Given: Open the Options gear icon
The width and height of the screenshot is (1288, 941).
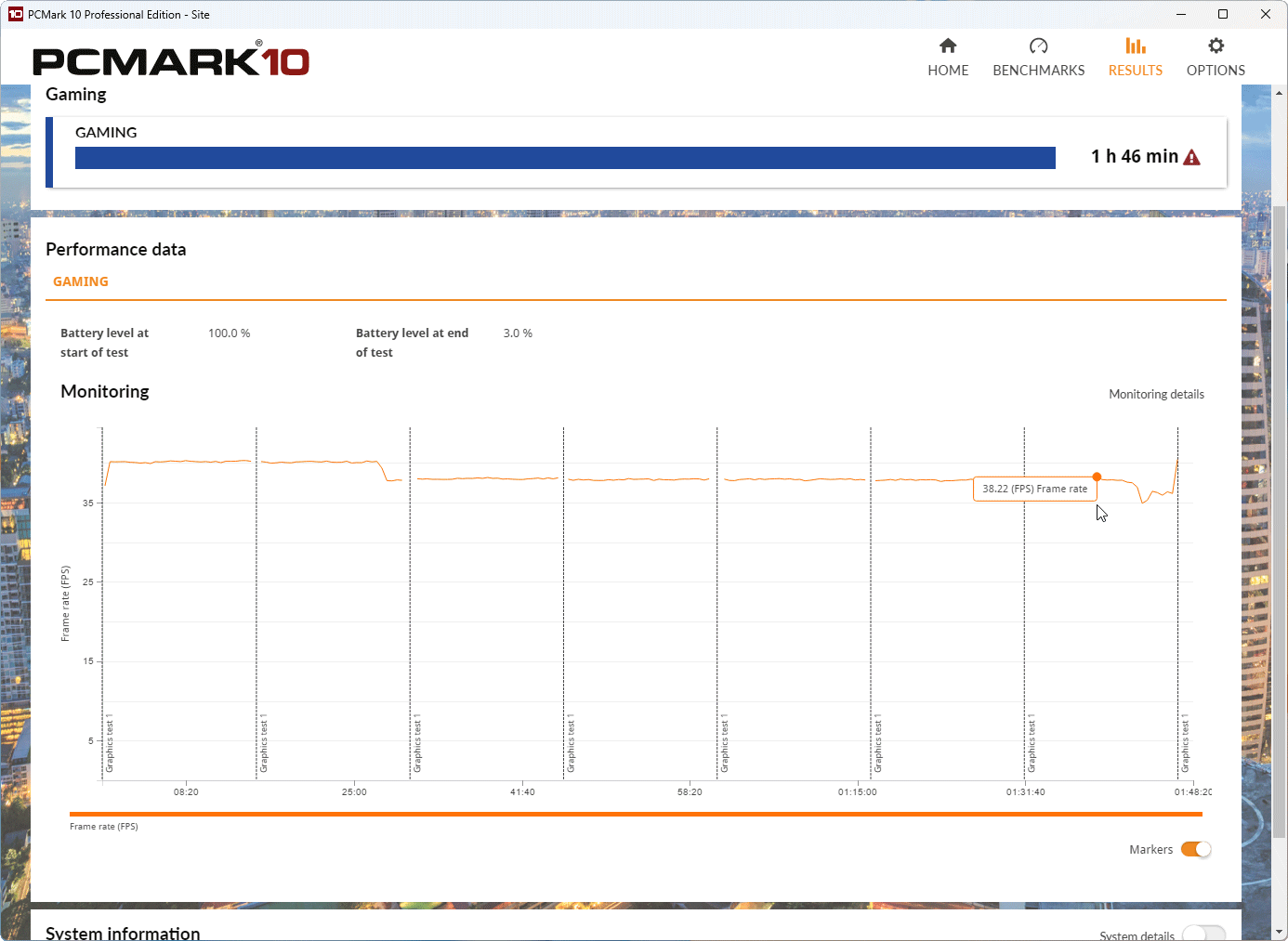Looking at the screenshot, I should [1216, 46].
